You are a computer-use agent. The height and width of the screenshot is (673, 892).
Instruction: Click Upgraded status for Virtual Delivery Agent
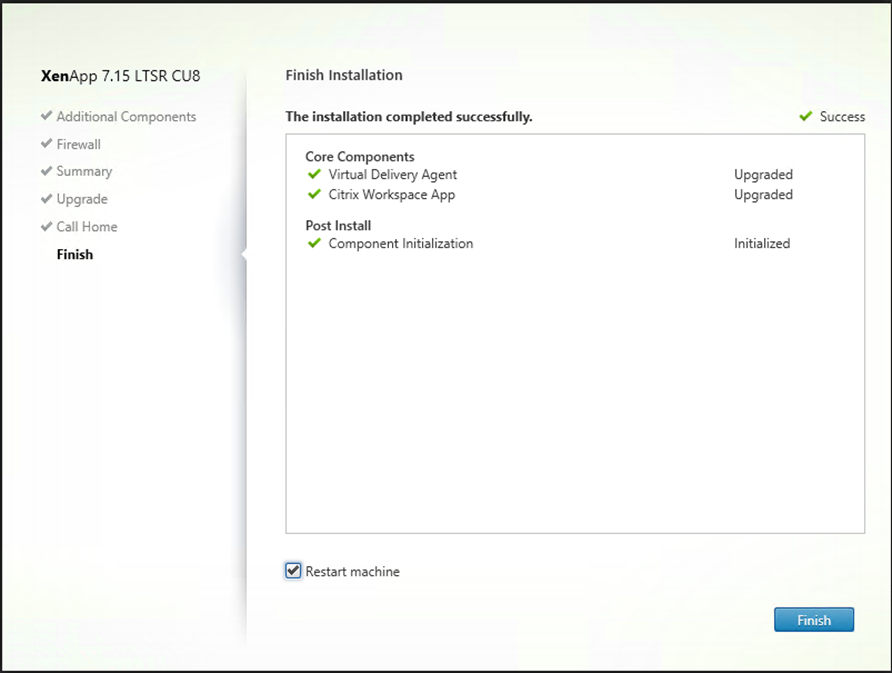tap(763, 175)
